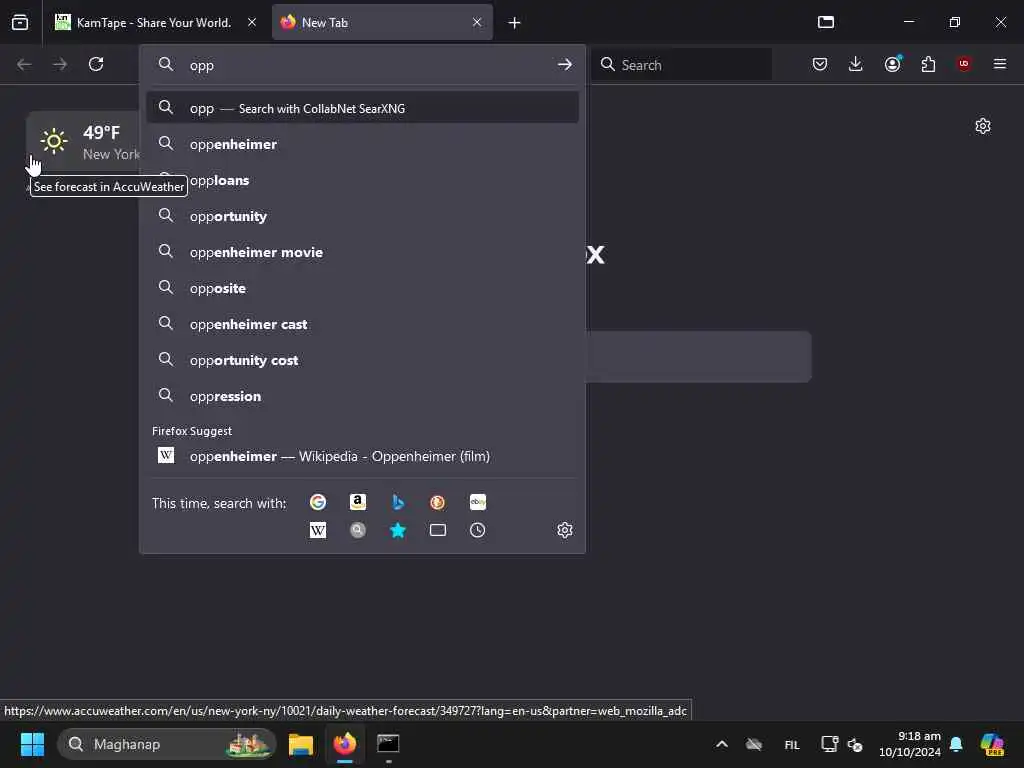The image size is (1024, 768).
Task: Click the gray magnifier search engine icon
Action: pyautogui.click(x=358, y=530)
